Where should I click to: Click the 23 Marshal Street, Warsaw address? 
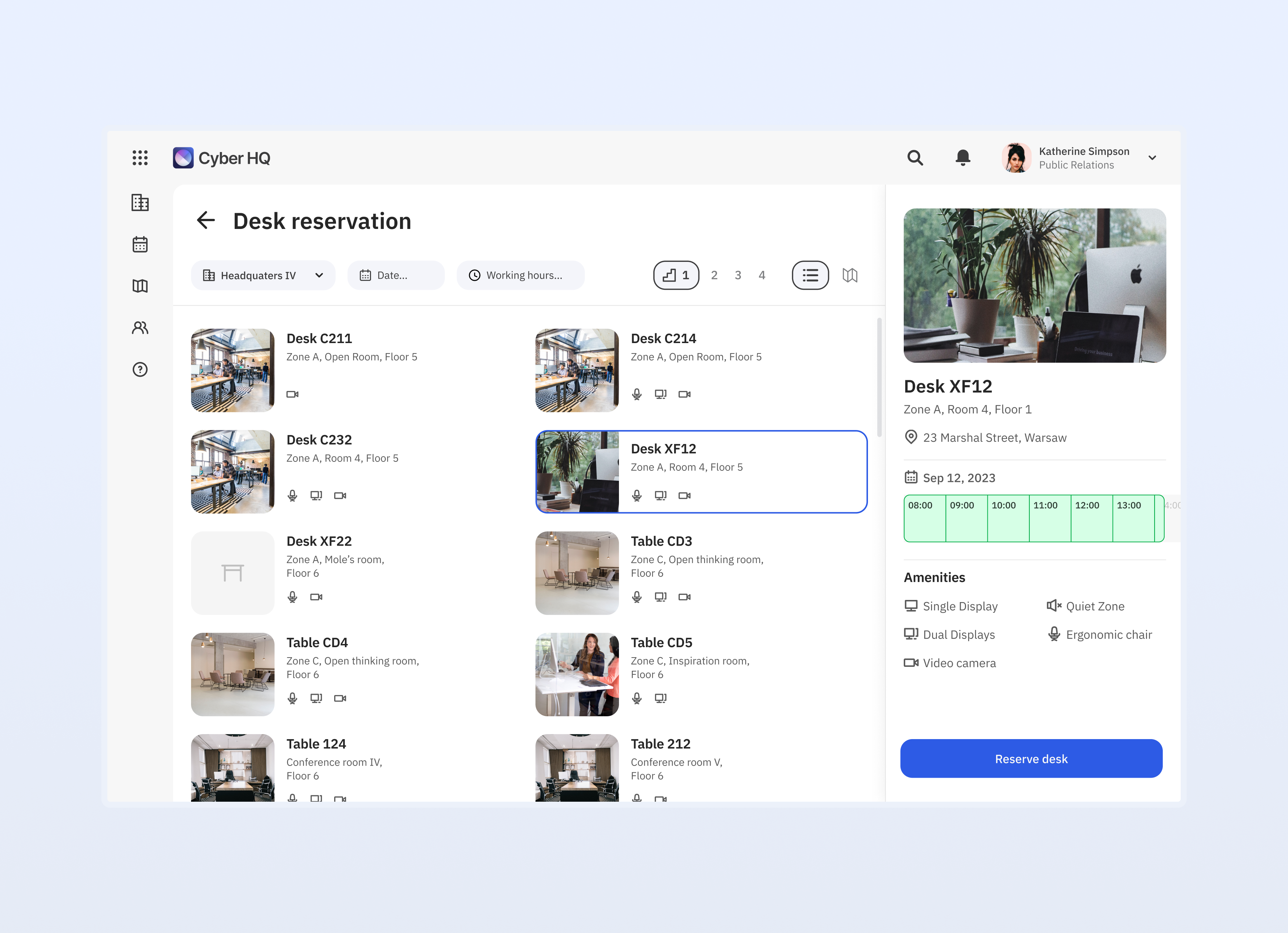pyautogui.click(x=994, y=438)
